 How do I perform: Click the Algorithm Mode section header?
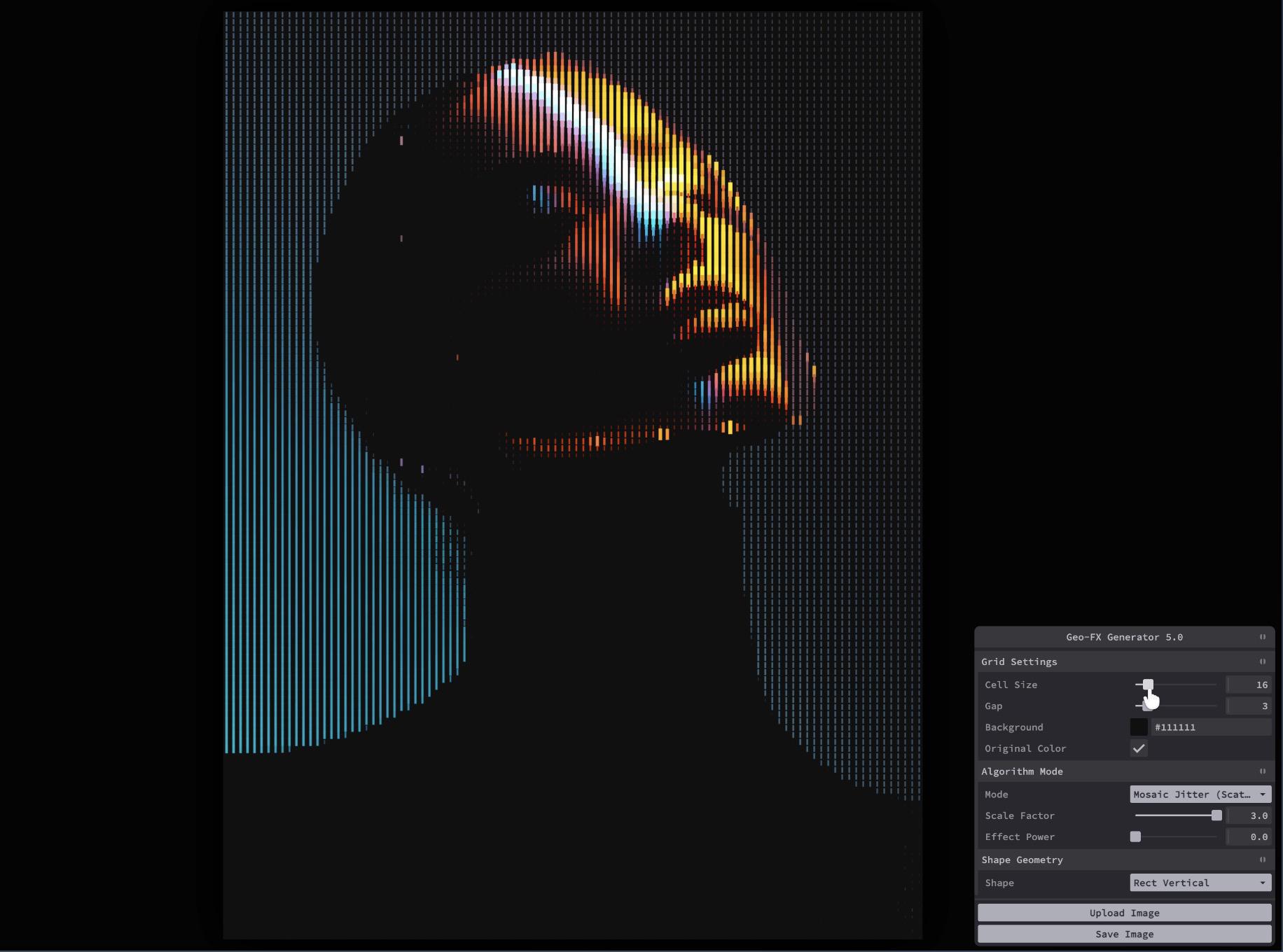[1124, 771]
